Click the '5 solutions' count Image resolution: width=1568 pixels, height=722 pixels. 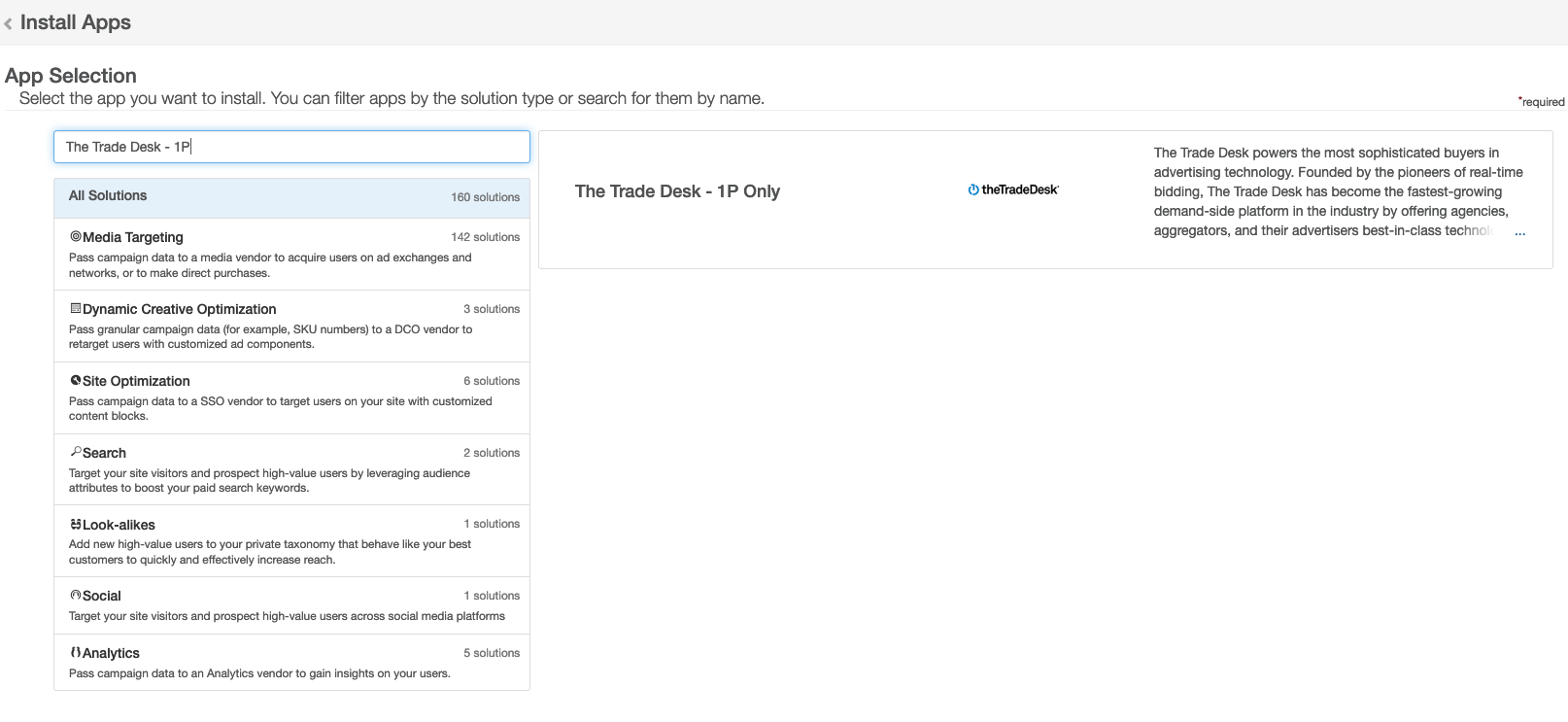tap(492, 653)
